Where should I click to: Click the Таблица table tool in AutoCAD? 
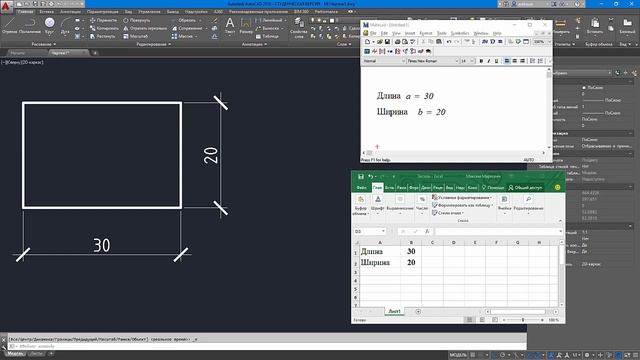pyautogui.click(x=267, y=36)
